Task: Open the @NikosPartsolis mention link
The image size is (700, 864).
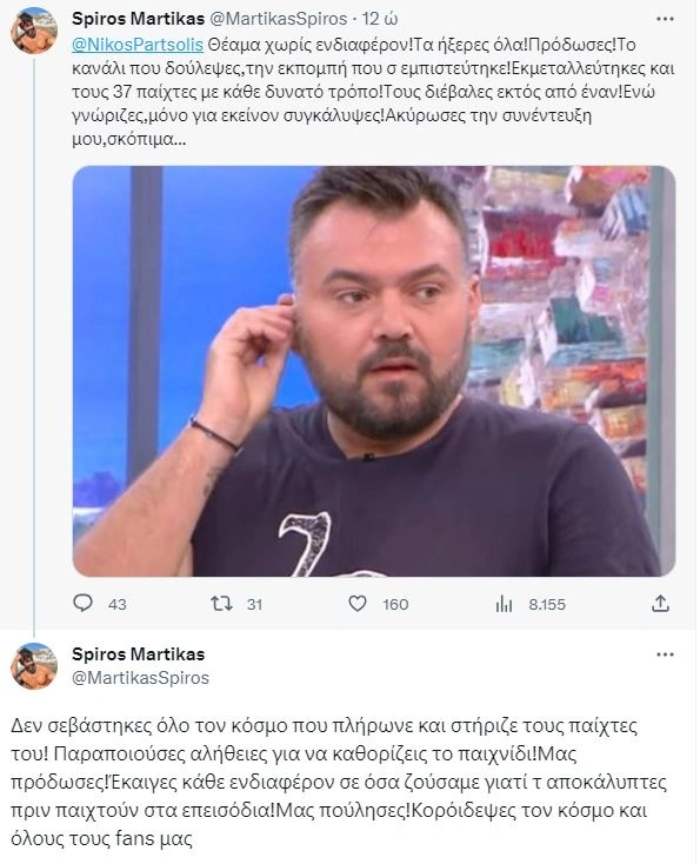Action: pyautogui.click(x=138, y=44)
